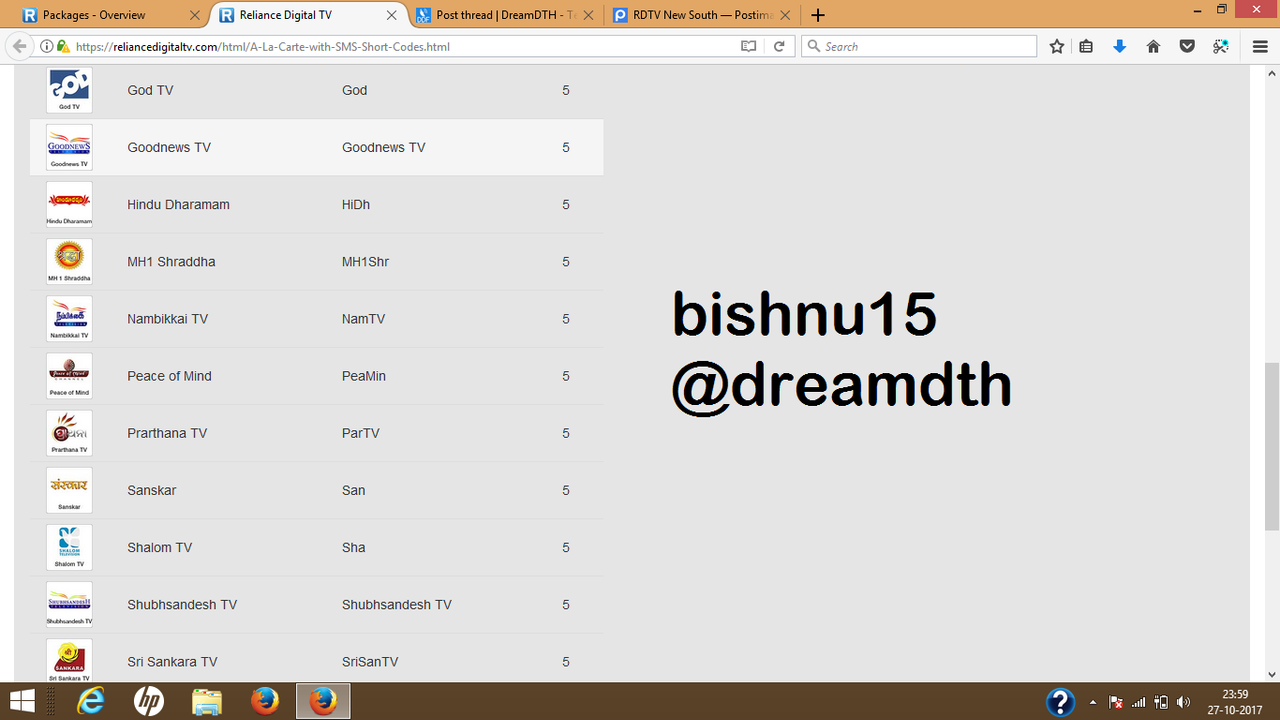
Task: Click the 'PeaMin' SMS short code
Action: (x=364, y=376)
